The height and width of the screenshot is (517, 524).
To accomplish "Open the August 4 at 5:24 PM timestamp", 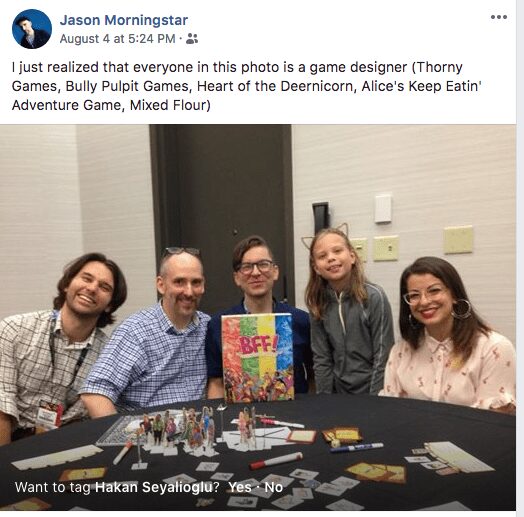I will coord(117,39).
